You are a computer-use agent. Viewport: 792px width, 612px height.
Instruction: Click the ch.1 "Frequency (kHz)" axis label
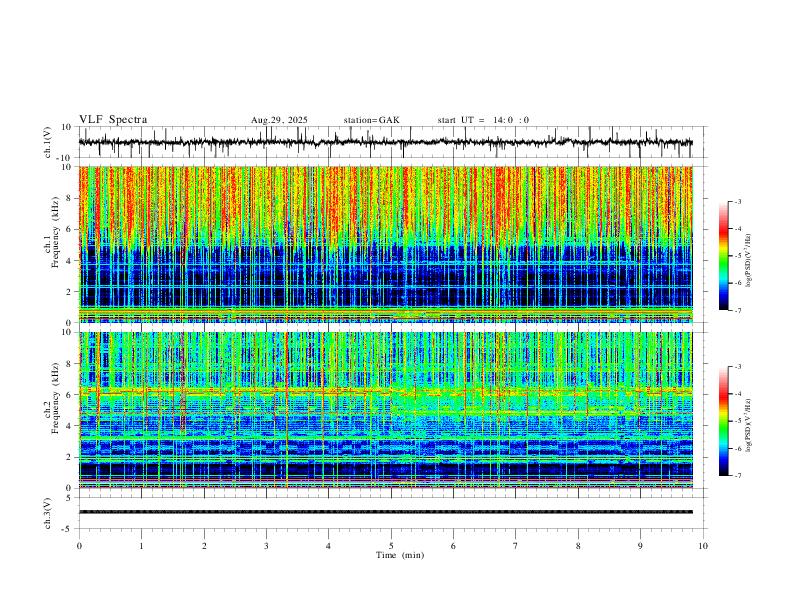(x=56, y=233)
